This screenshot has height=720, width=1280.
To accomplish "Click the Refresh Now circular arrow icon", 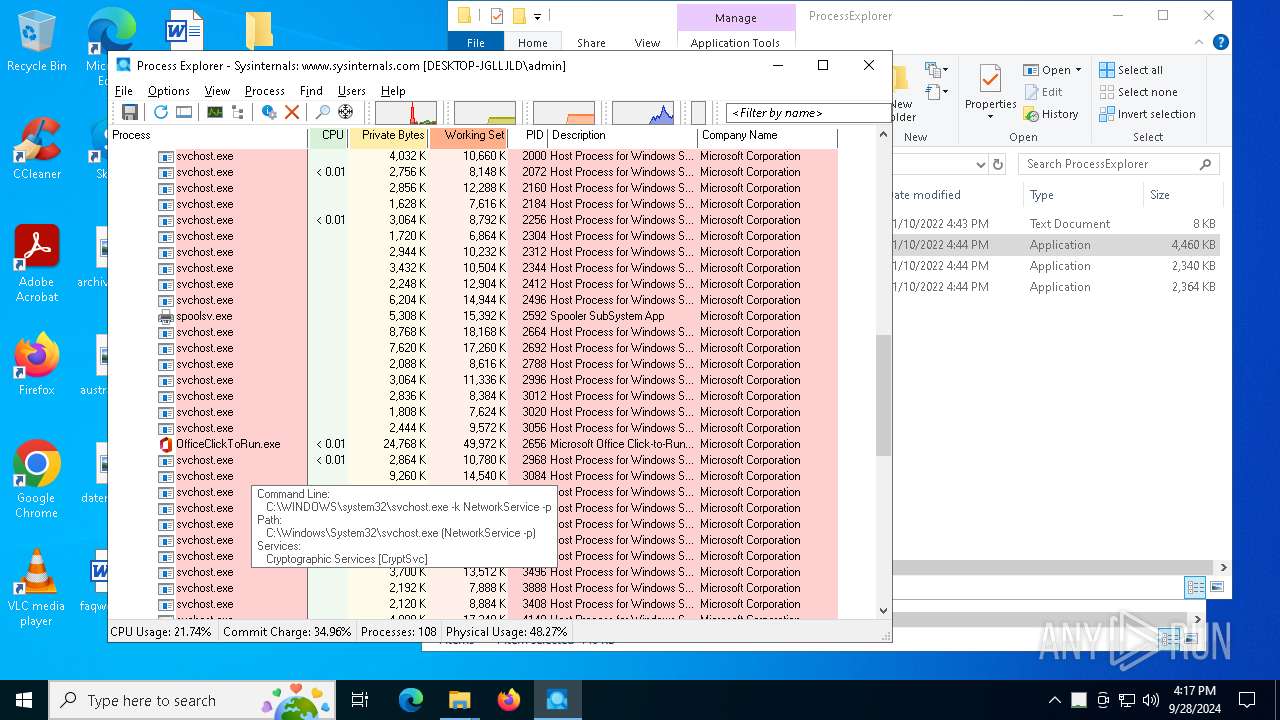I will [x=161, y=112].
